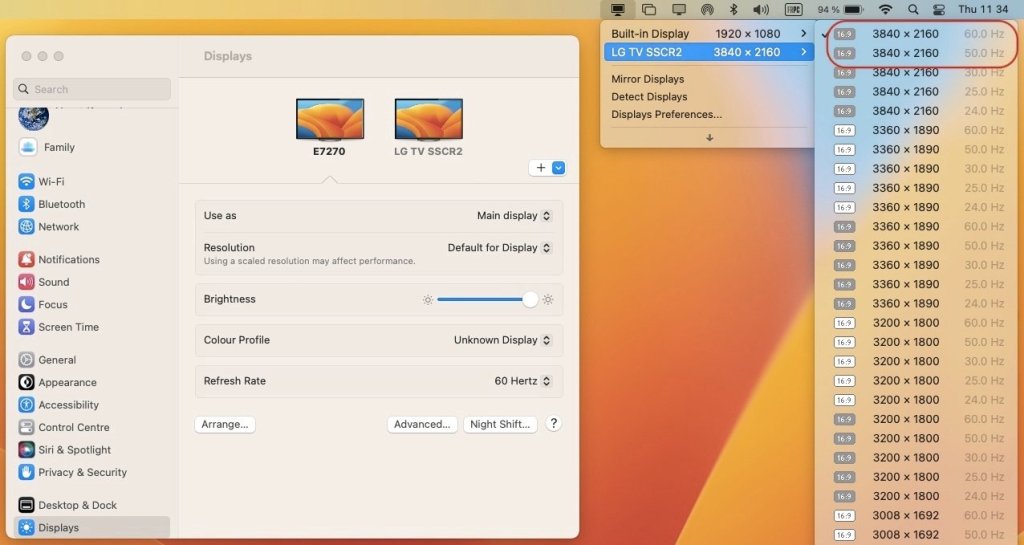Open the Notifications settings pane
Image resolution: width=1024 pixels, height=545 pixels.
68,259
